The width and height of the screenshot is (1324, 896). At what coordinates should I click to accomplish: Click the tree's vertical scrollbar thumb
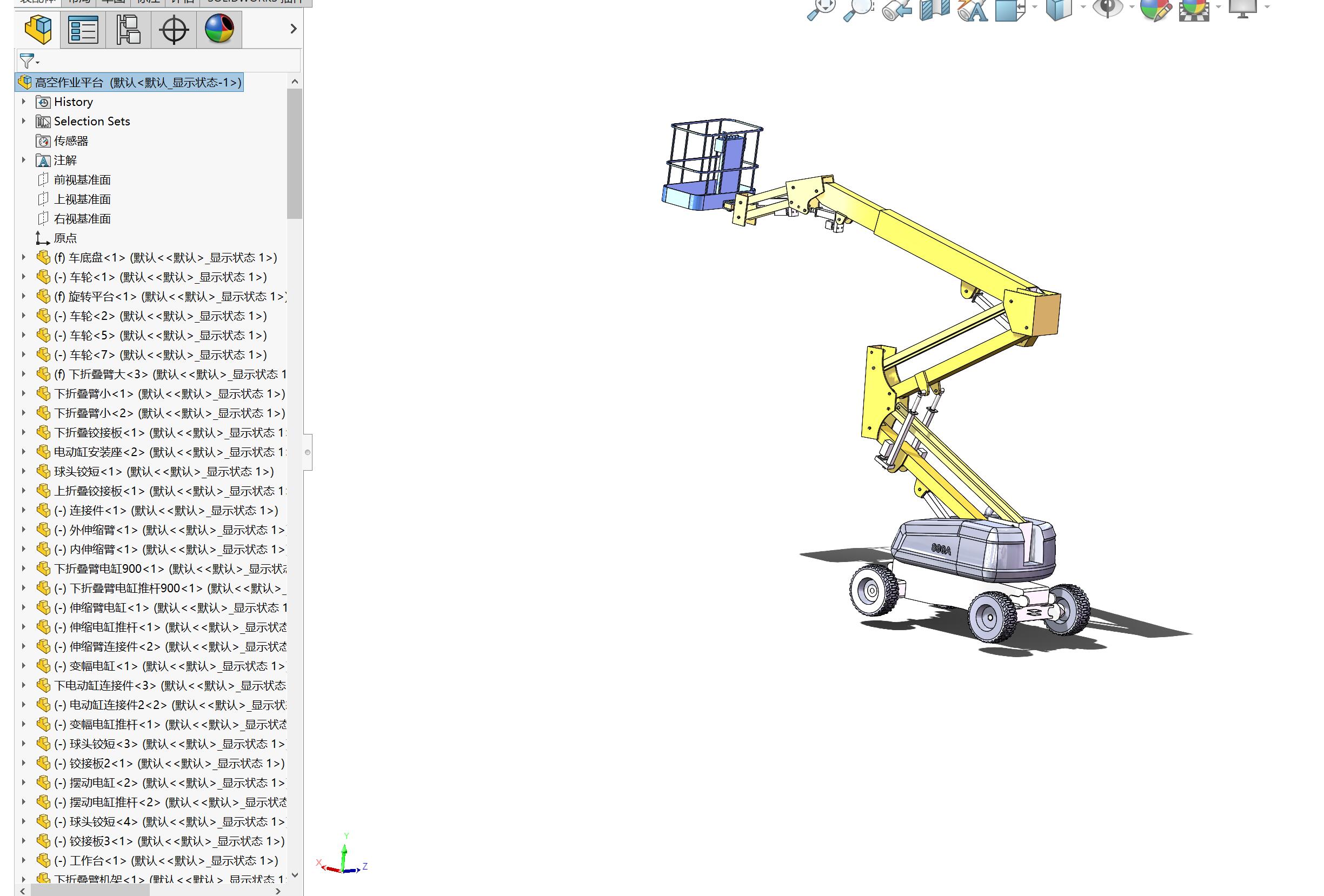point(295,154)
